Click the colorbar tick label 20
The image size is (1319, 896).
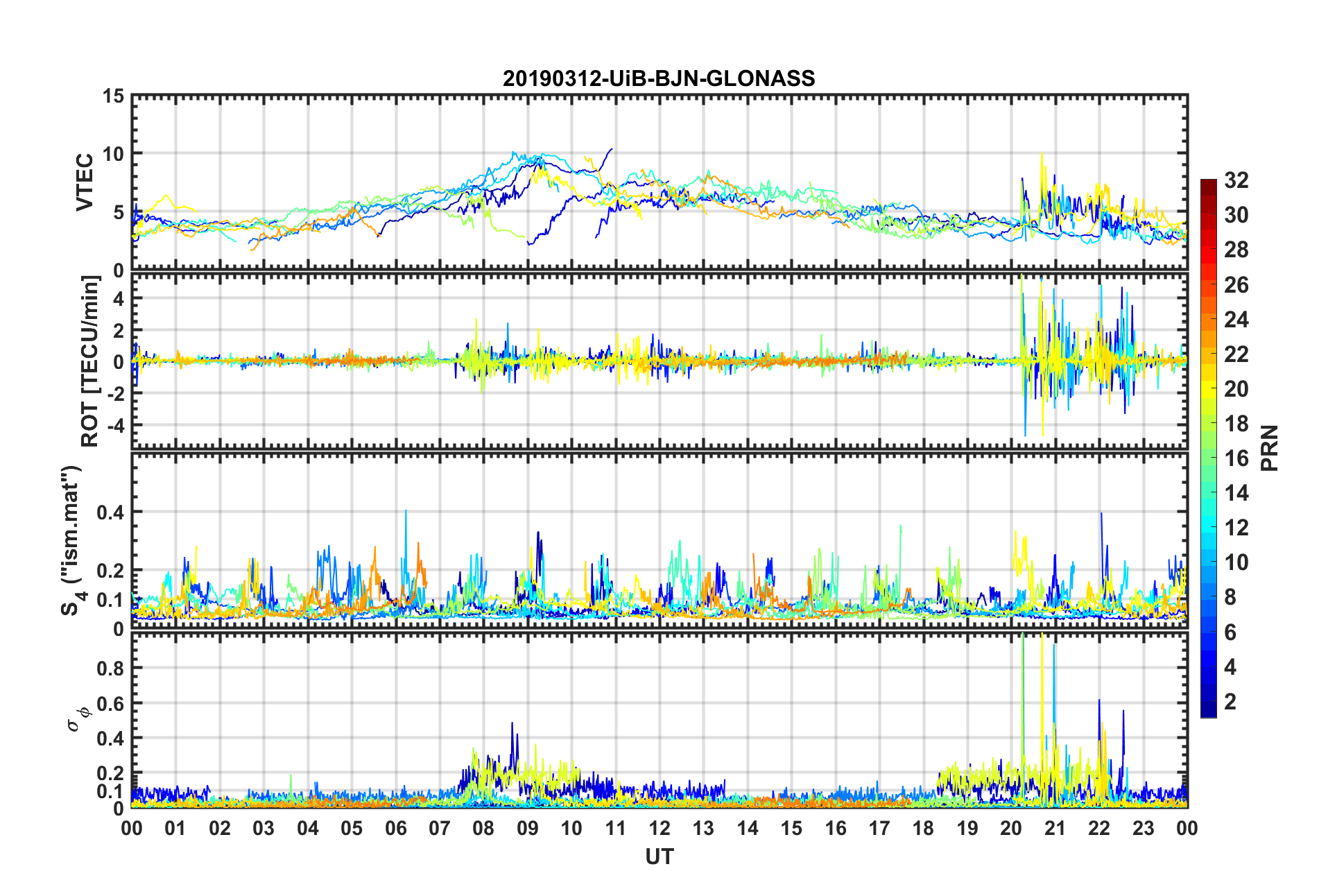pos(1236,389)
